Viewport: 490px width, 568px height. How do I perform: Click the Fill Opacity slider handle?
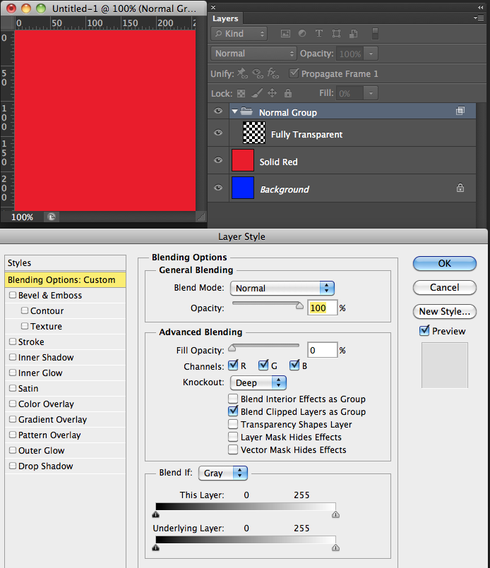232,348
